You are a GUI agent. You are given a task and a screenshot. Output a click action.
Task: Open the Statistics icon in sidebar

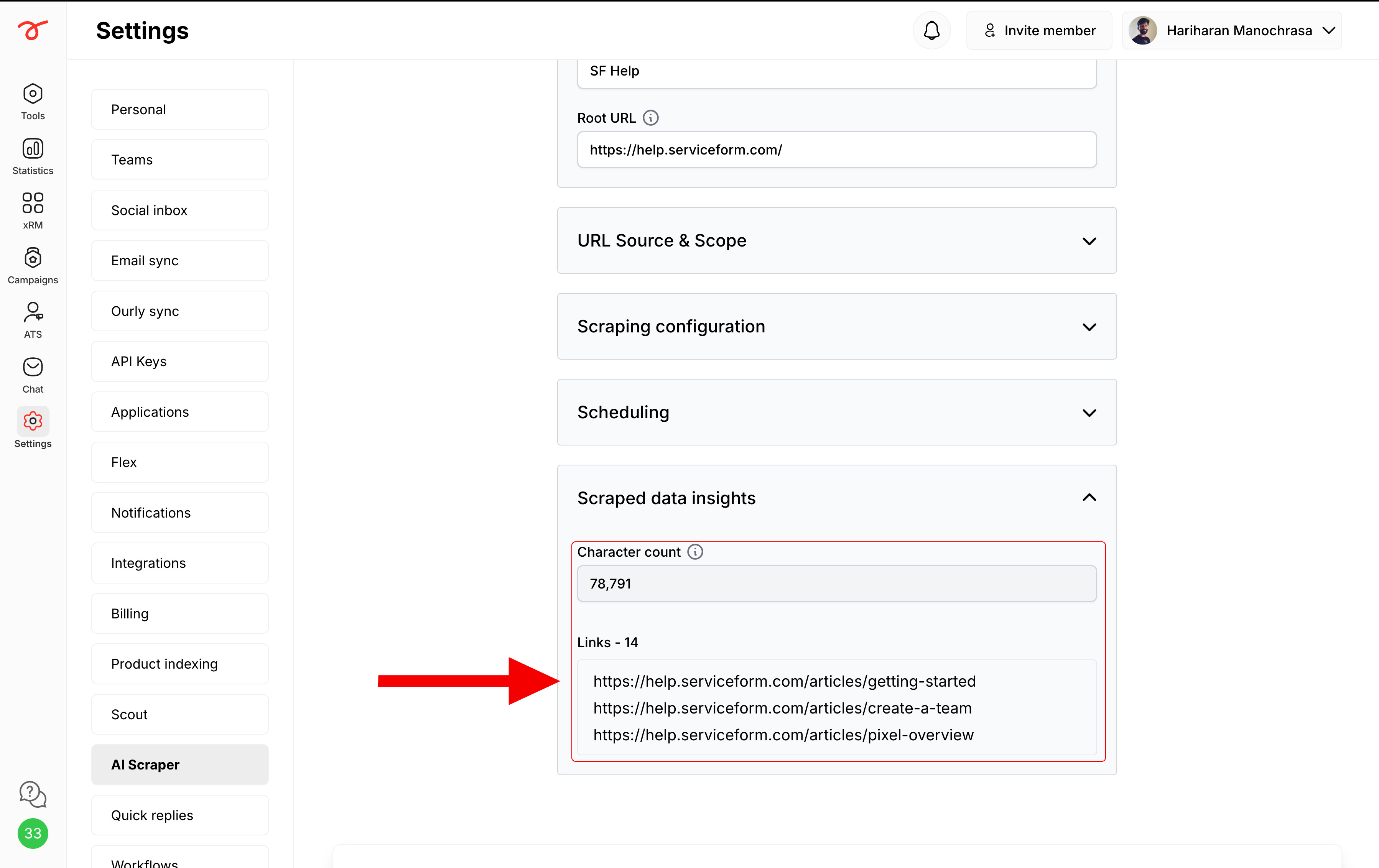click(33, 156)
